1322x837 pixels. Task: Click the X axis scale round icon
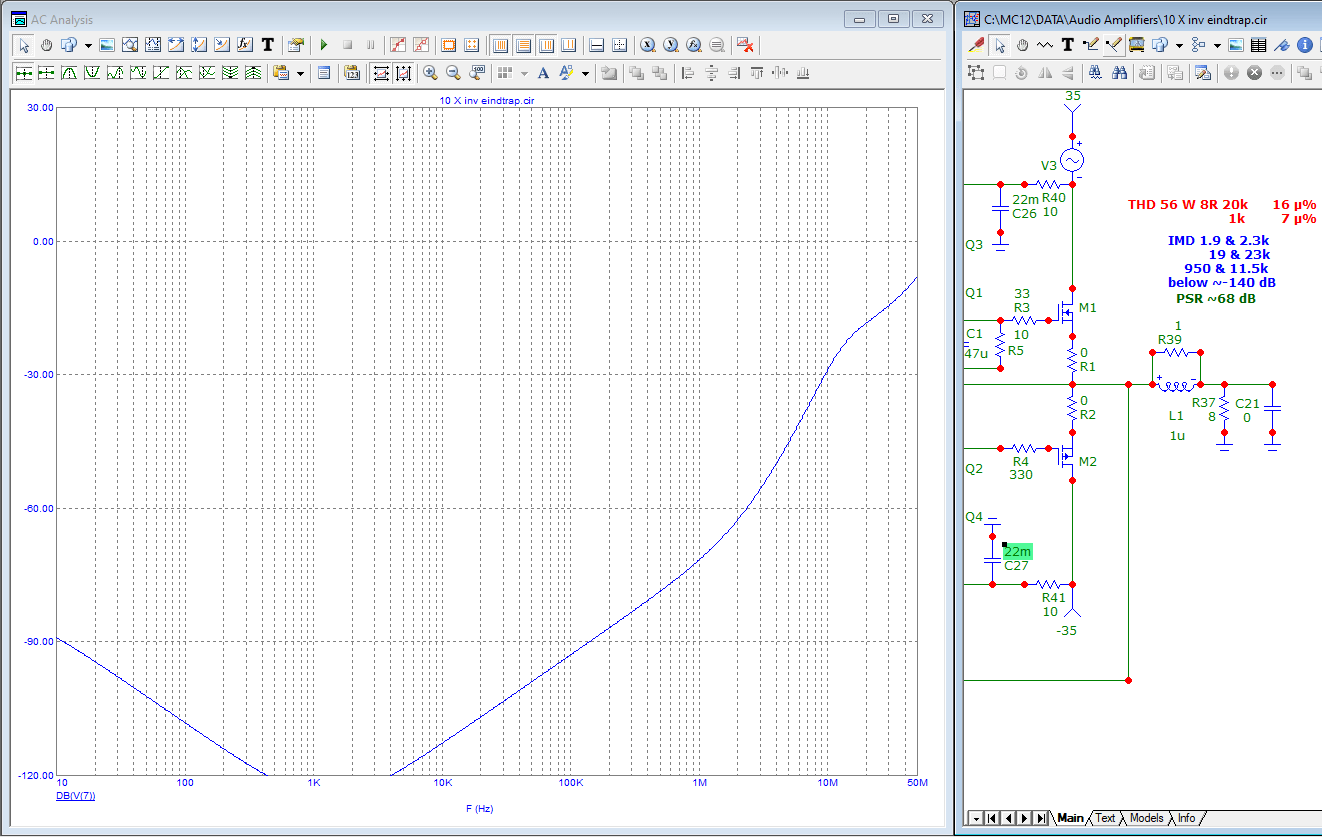(648, 45)
